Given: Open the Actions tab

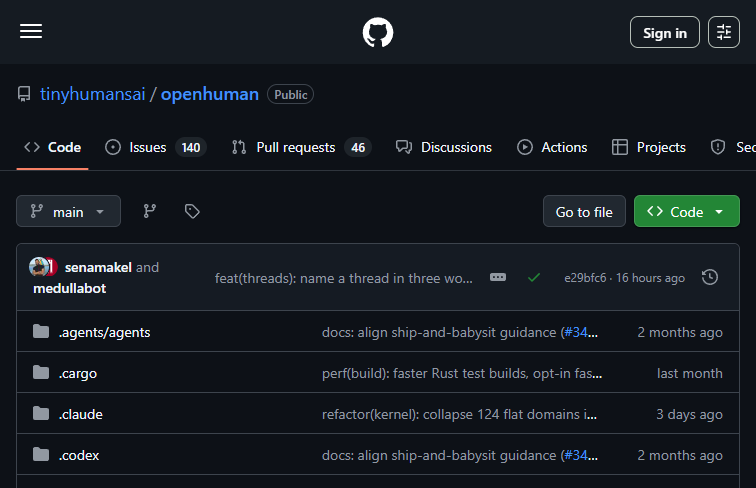Looking at the screenshot, I should point(552,147).
